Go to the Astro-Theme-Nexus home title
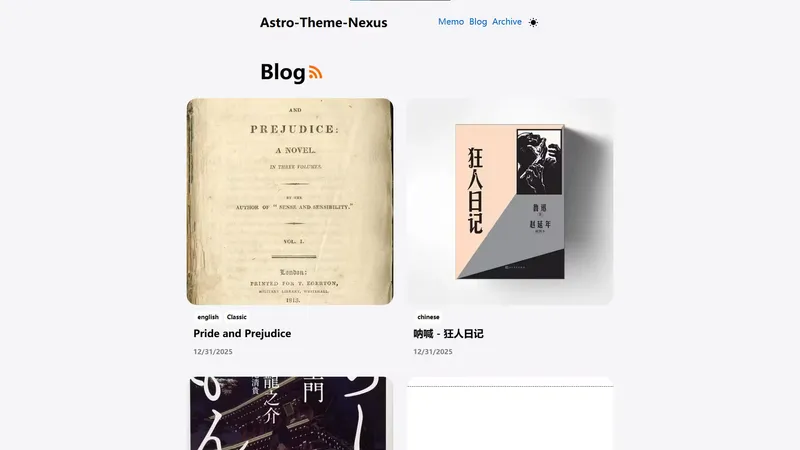Screen dimensions: 800x450 (323, 22)
